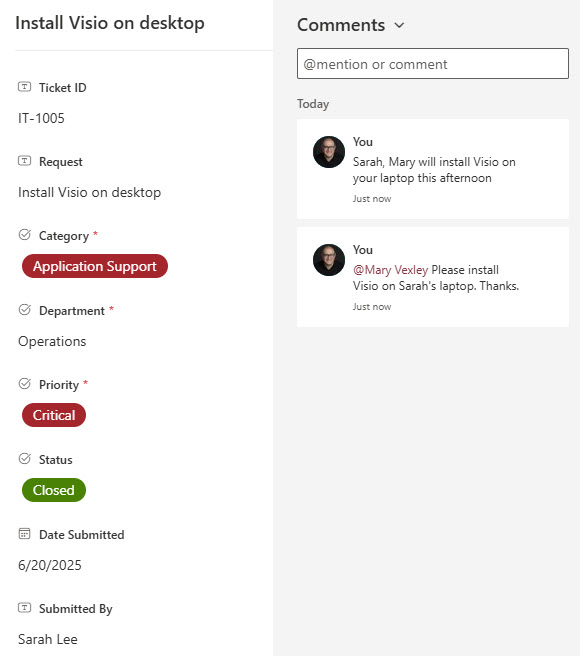Select the Sarah Lee submitter value

[x=48, y=639]
